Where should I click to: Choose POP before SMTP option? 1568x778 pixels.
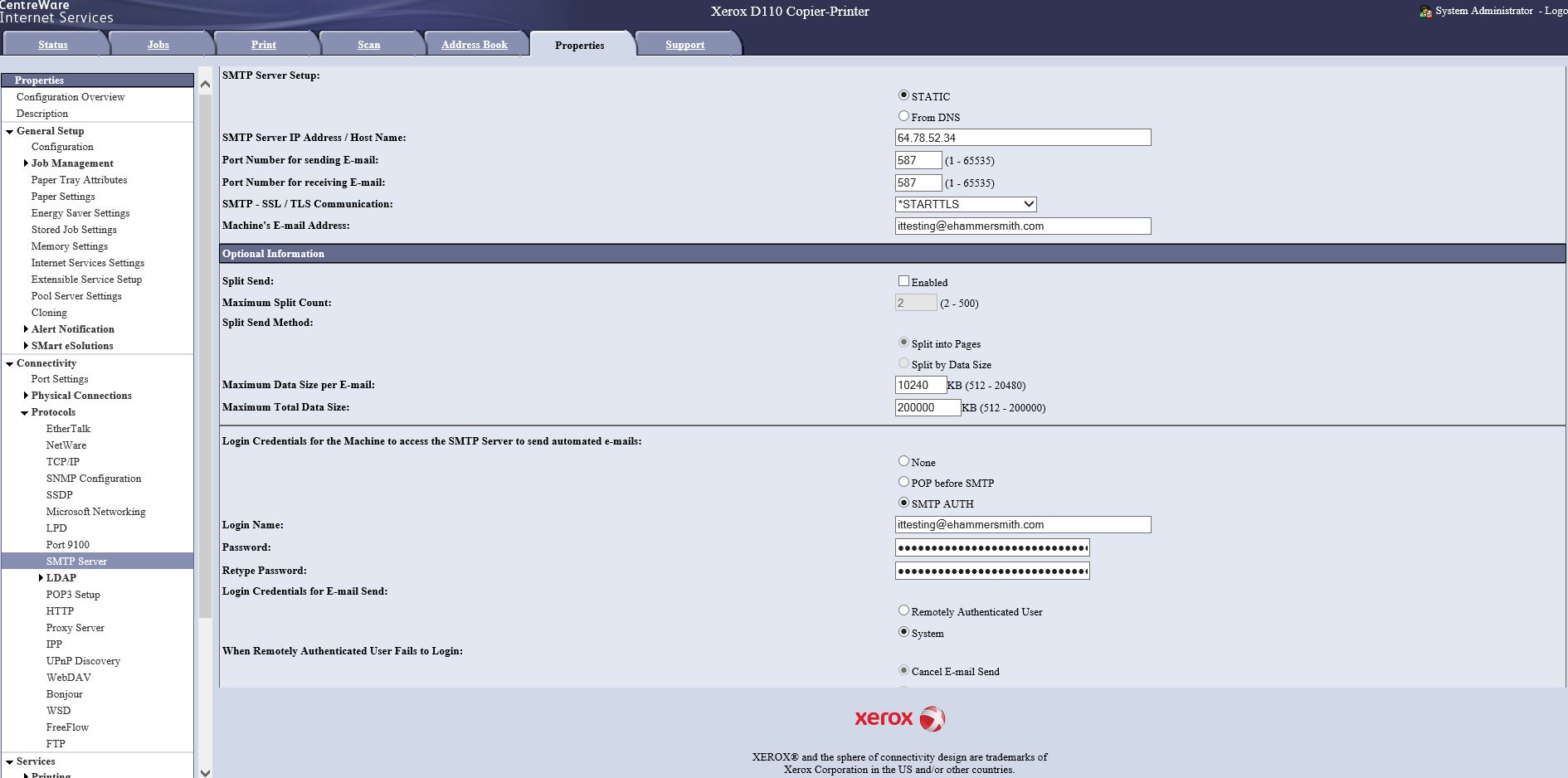903,482
